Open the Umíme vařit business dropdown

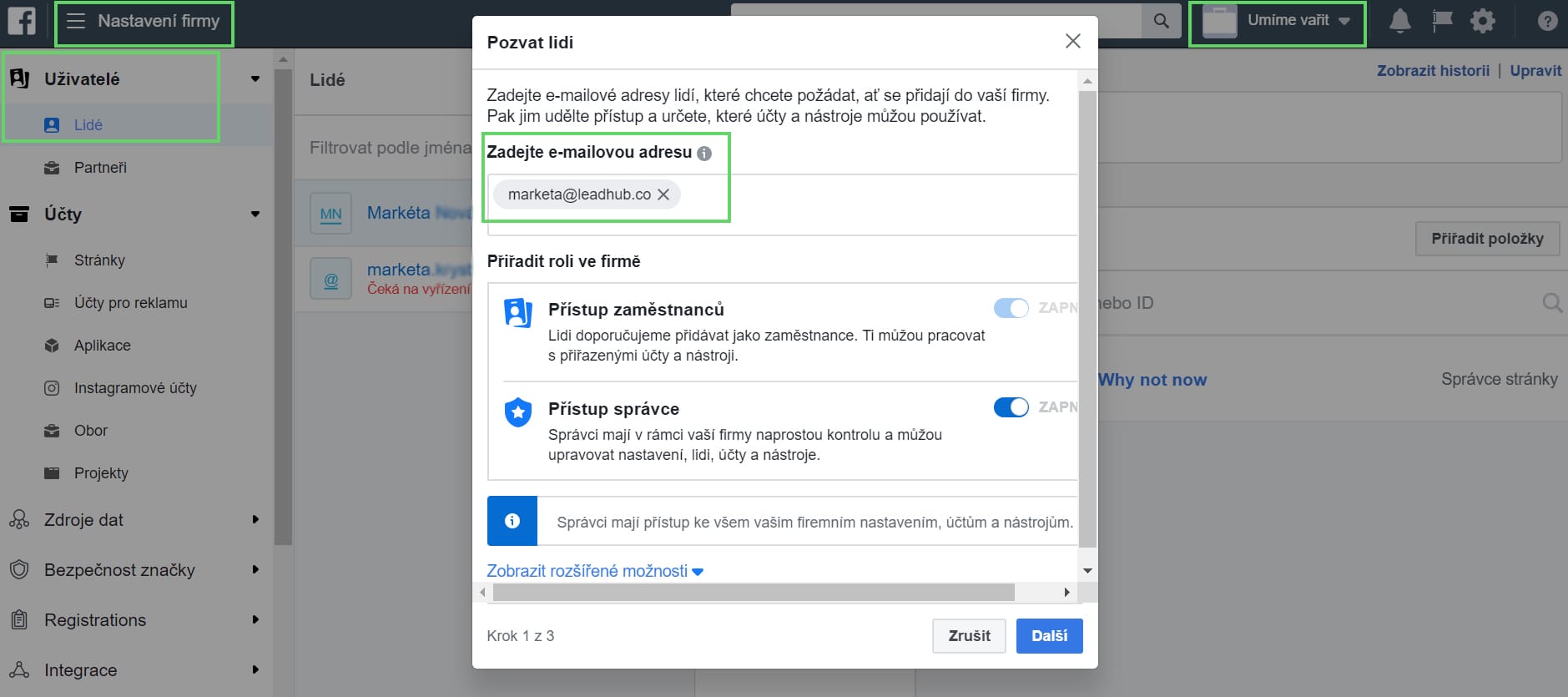coord(1278,22)
